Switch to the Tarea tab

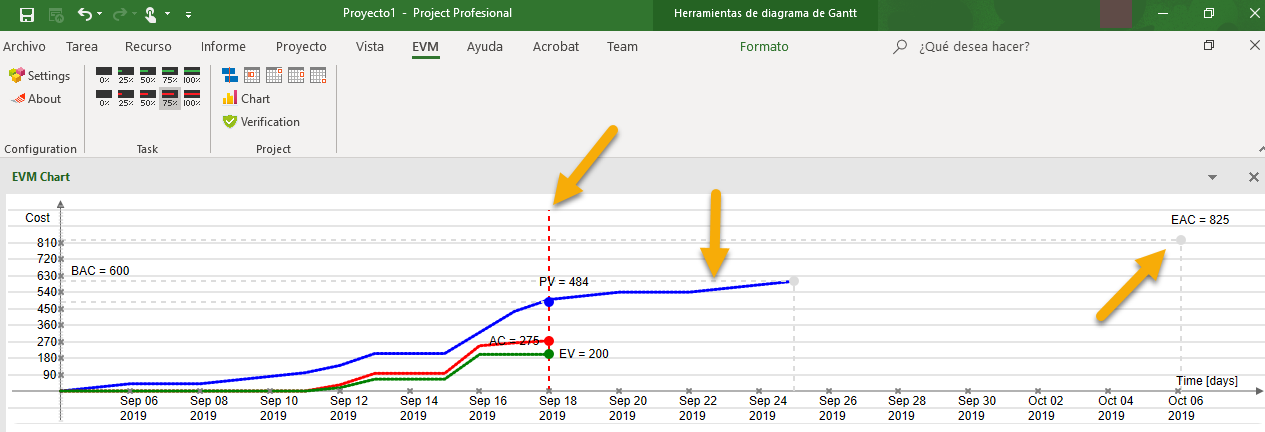81,46
